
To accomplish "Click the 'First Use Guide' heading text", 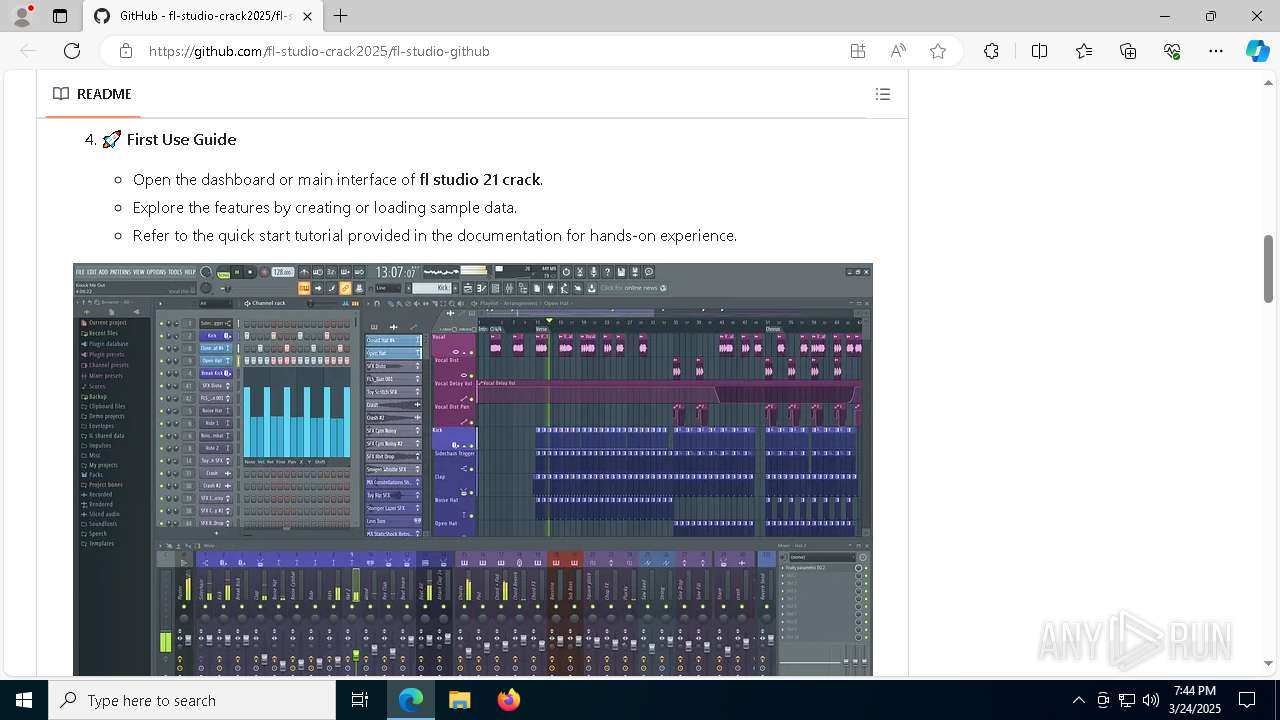I will click(x=181, y=139).
